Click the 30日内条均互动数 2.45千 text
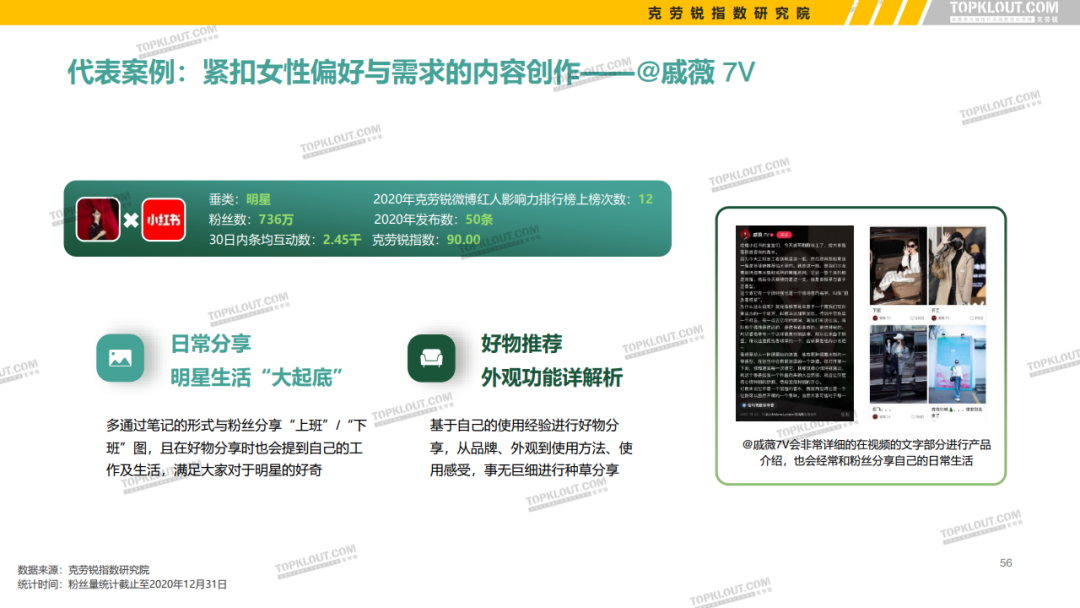Viewport: 1080px width, 608px height. (x=285, y=240)
